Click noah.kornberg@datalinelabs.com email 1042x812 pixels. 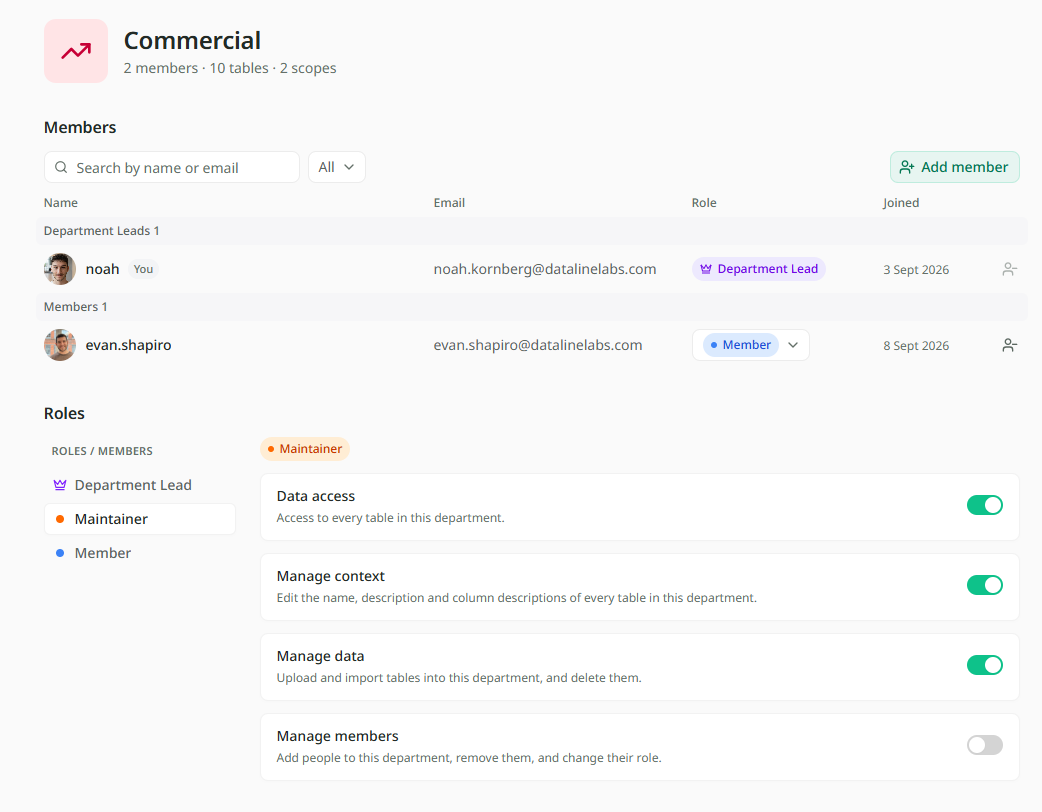(x=545, y=269)
